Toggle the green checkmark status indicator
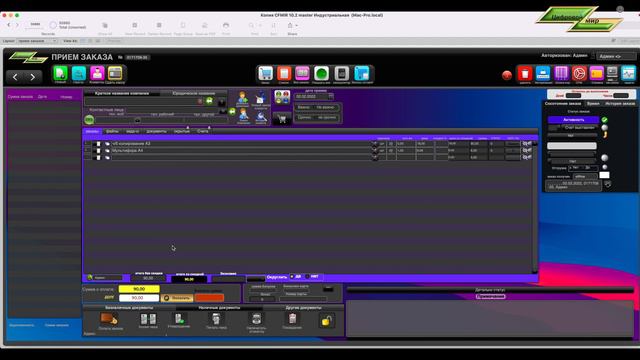 click(604, 120)
